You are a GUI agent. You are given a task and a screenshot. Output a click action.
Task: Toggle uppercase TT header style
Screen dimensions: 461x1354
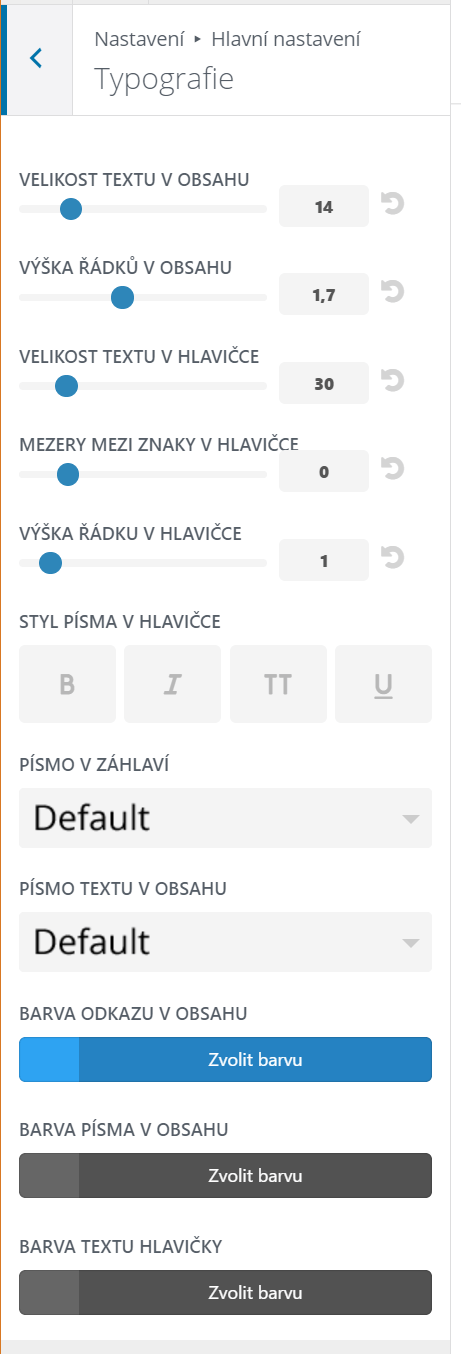point(278,684)
